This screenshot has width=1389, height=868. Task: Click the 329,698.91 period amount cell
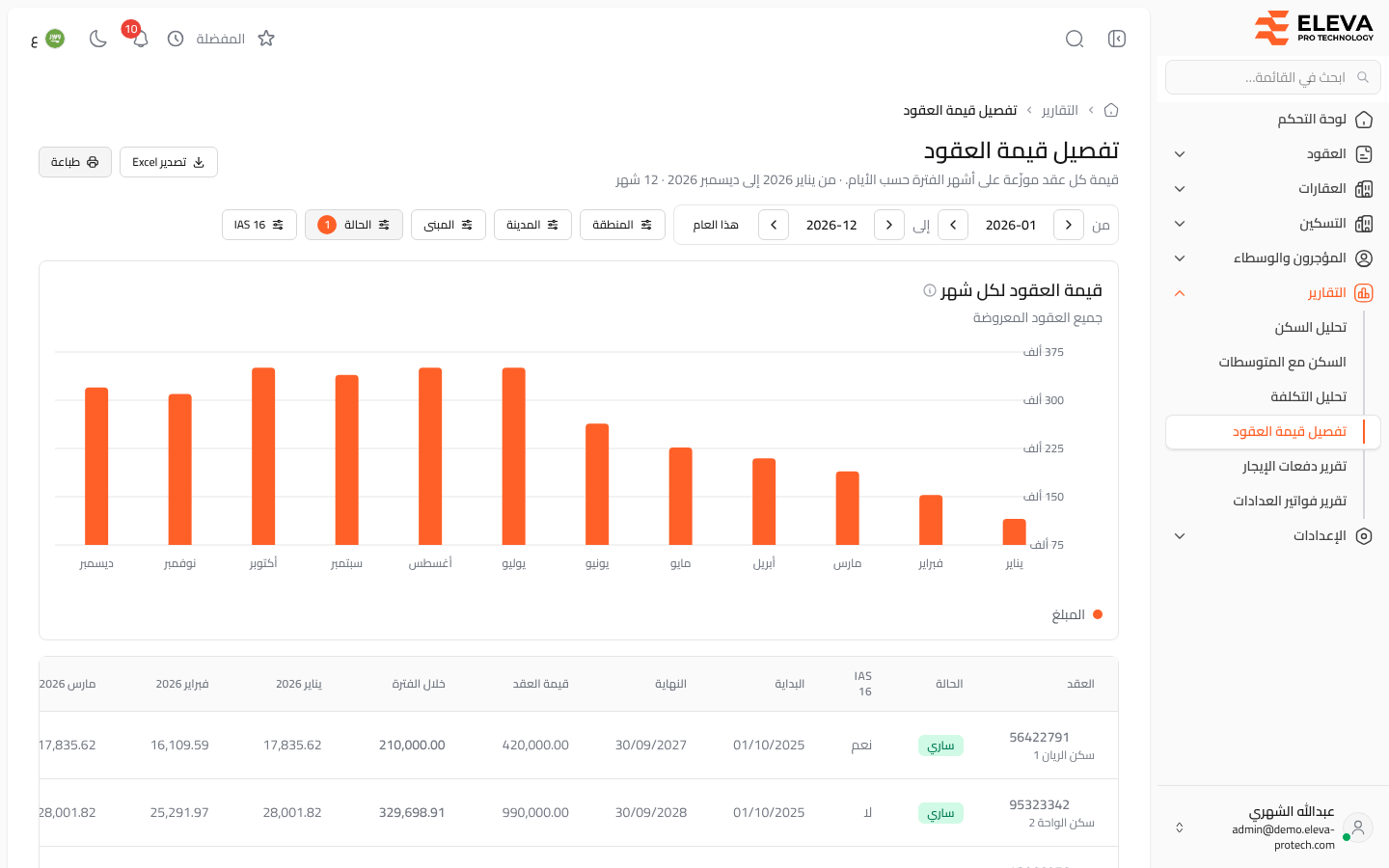(x=412, y=812)
